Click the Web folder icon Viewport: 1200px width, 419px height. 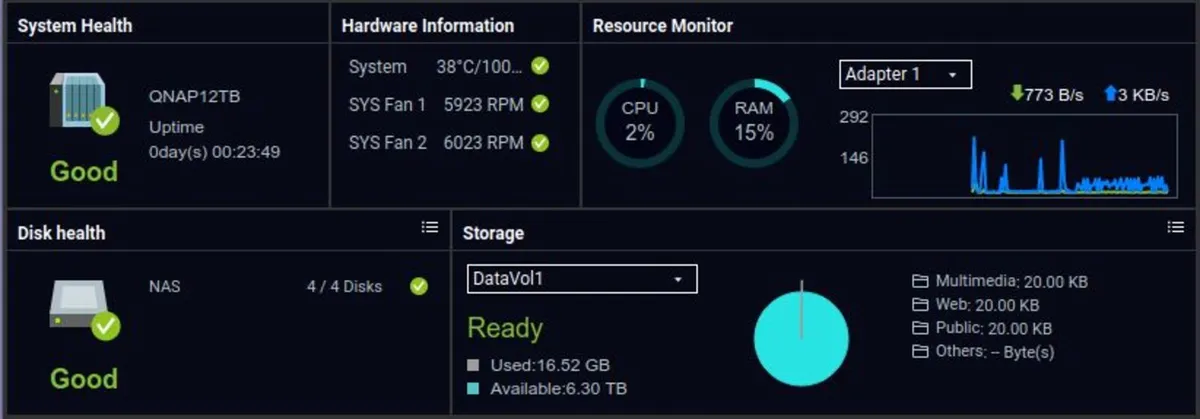click(920, 305)
